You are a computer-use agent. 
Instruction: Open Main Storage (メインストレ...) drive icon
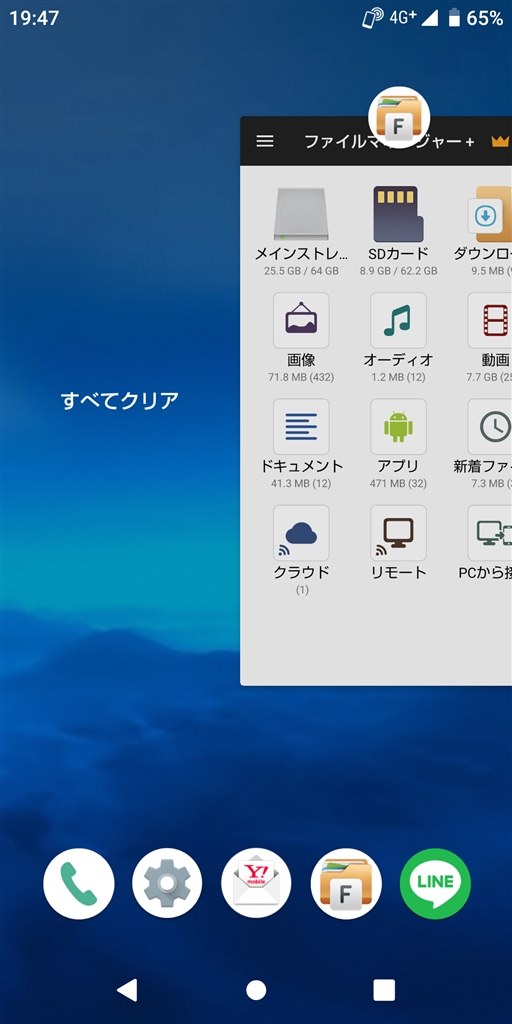301,214
